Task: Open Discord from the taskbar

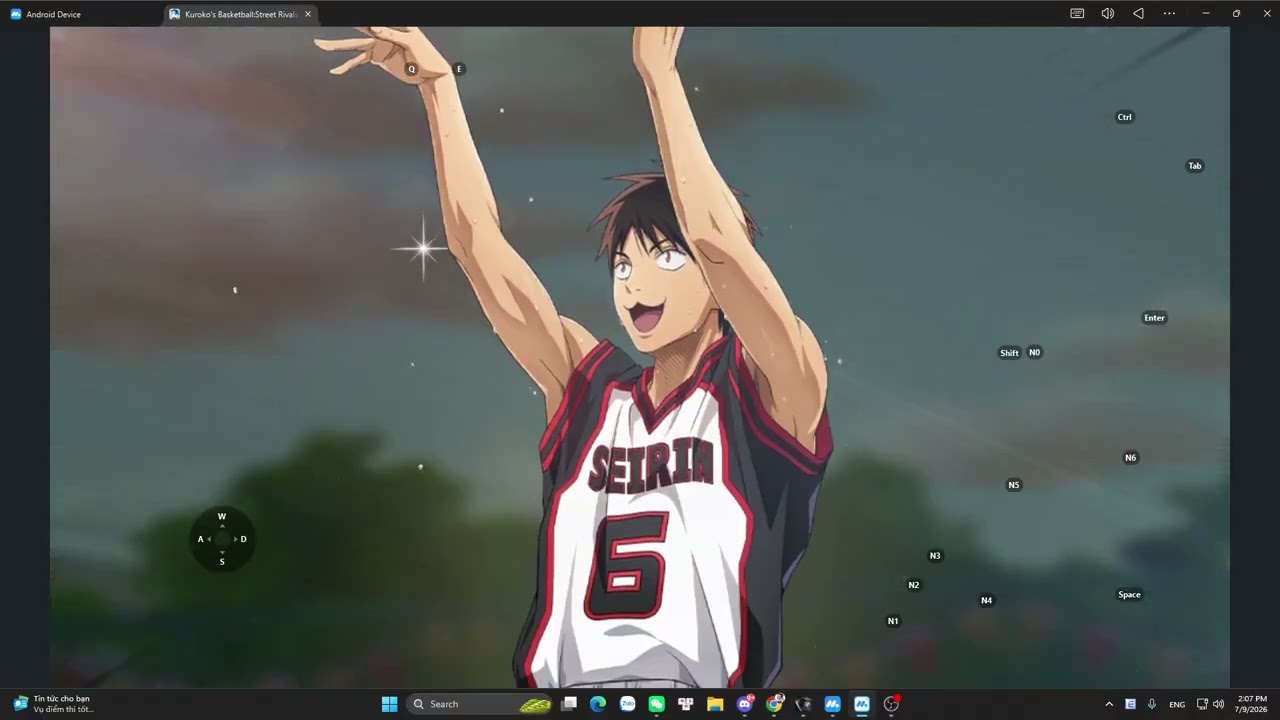Action: coord(745,704)
